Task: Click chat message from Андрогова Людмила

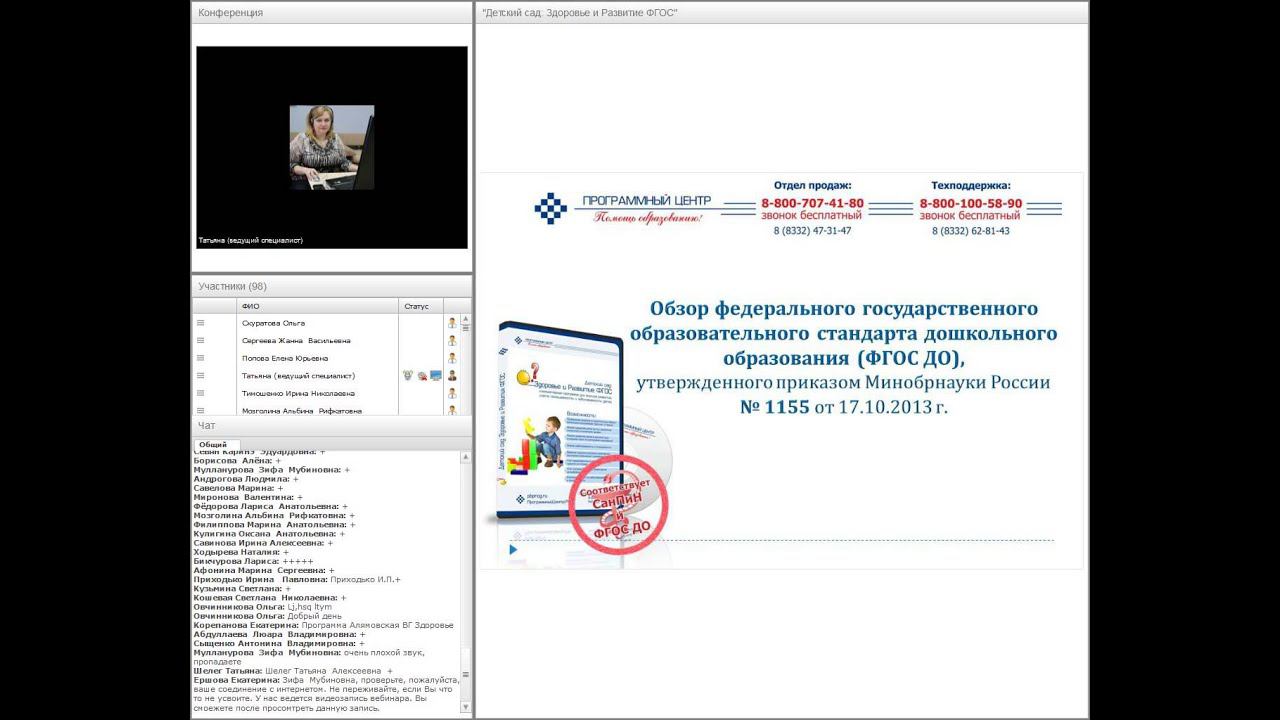Action: (x=246, y=479)
